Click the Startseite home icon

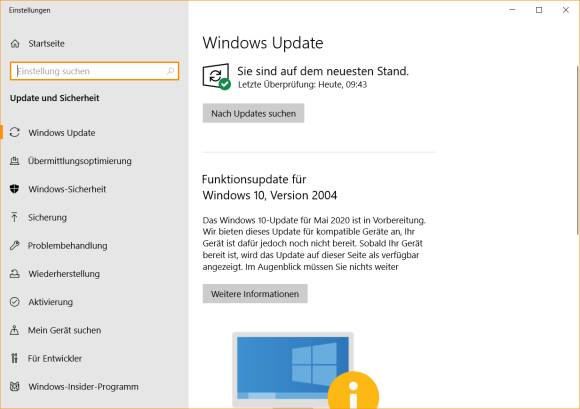click(x=15, y=44)
